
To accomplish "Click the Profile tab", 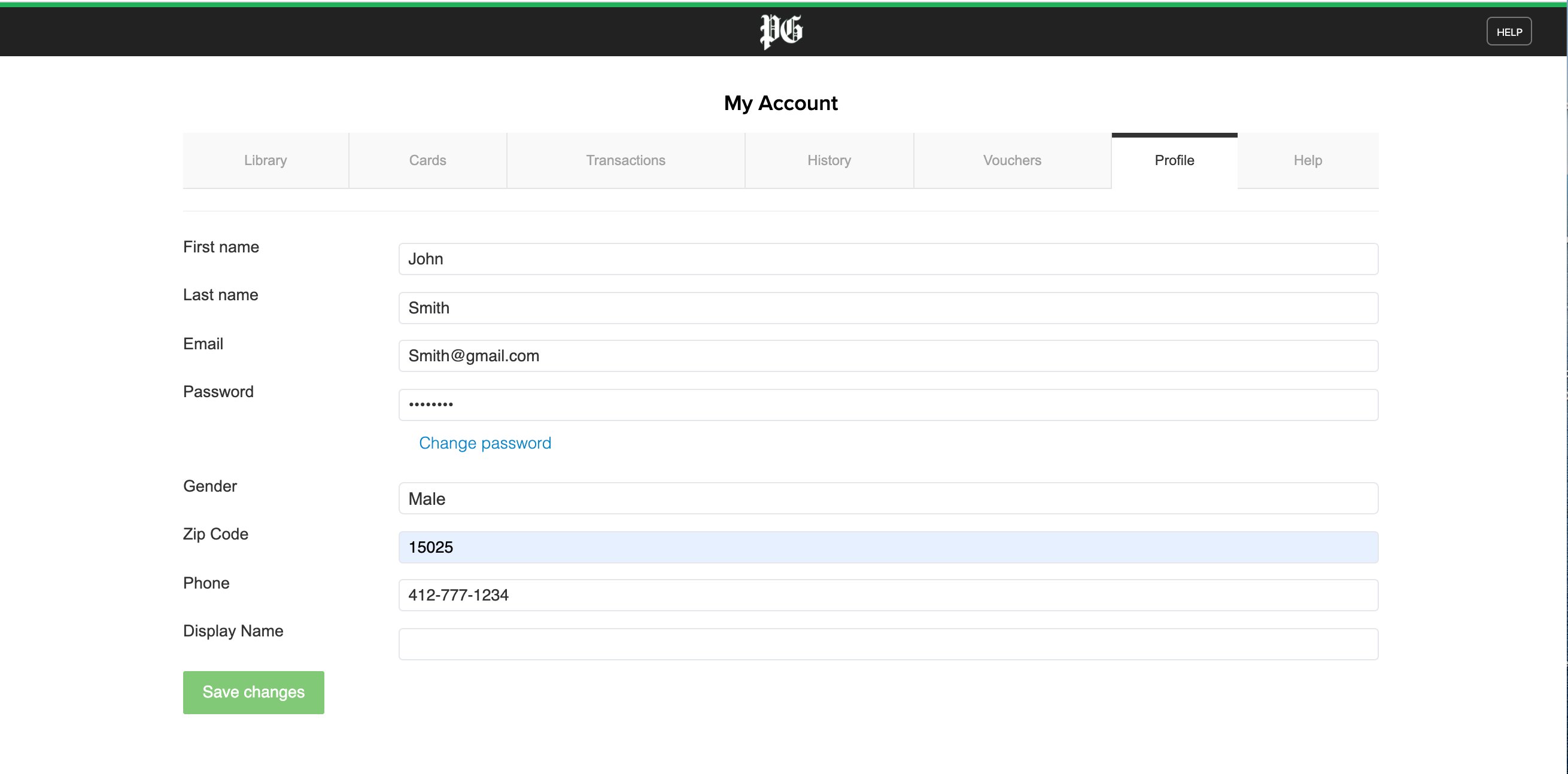I will [1174, 161].
